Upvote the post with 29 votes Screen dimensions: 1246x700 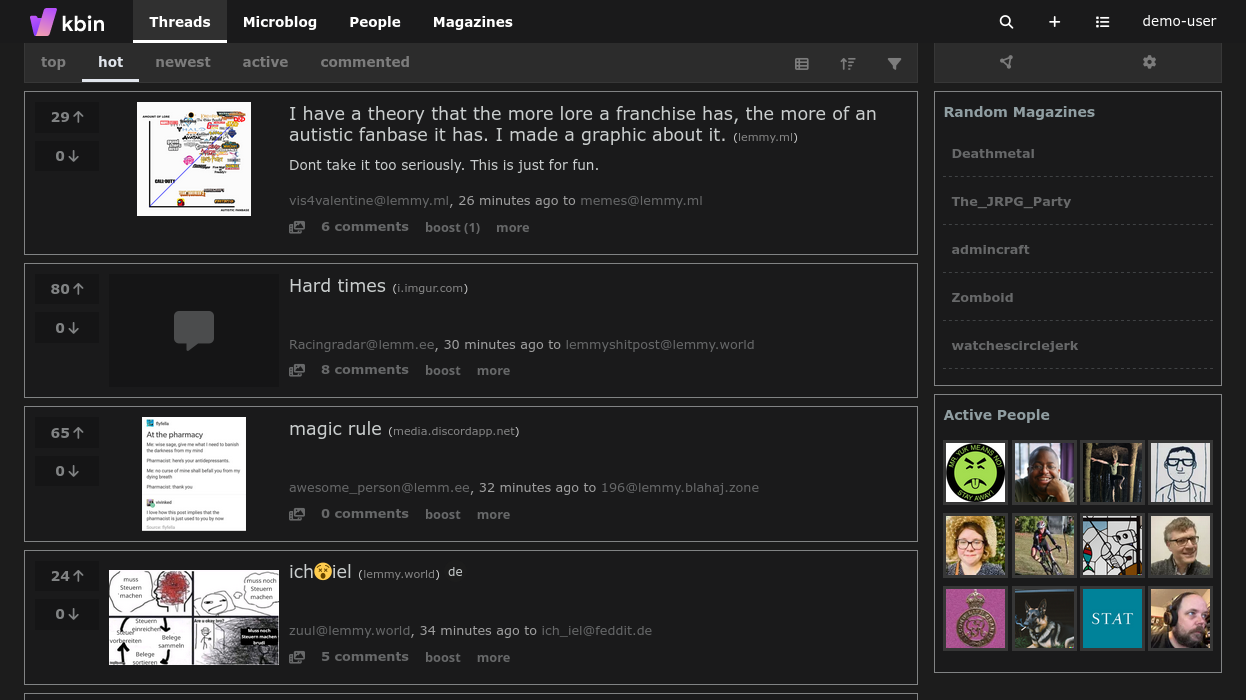tap(67, 117)
